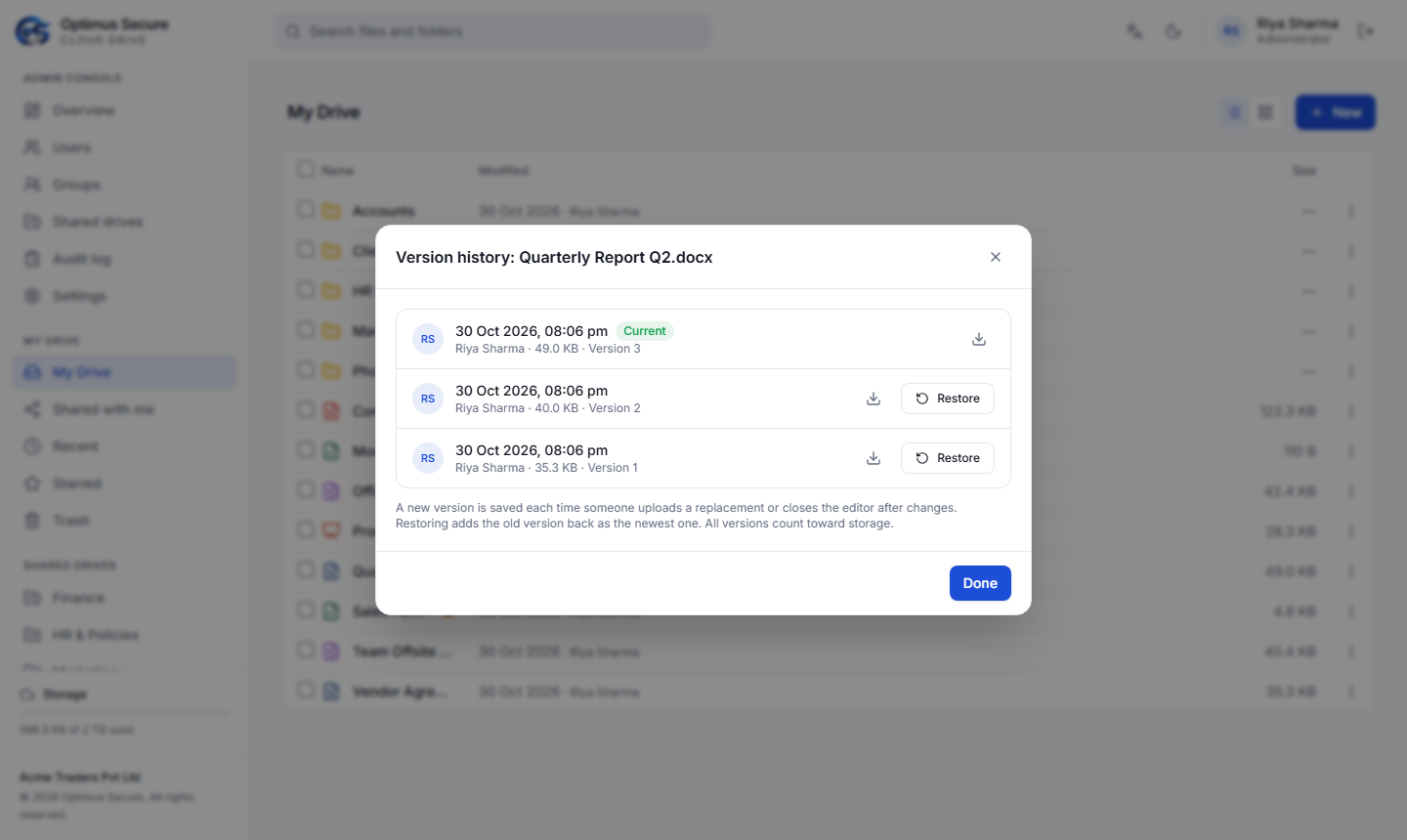
Task: Open the more-options menu for Vendor Agre... row
Action: [1351, 692]
